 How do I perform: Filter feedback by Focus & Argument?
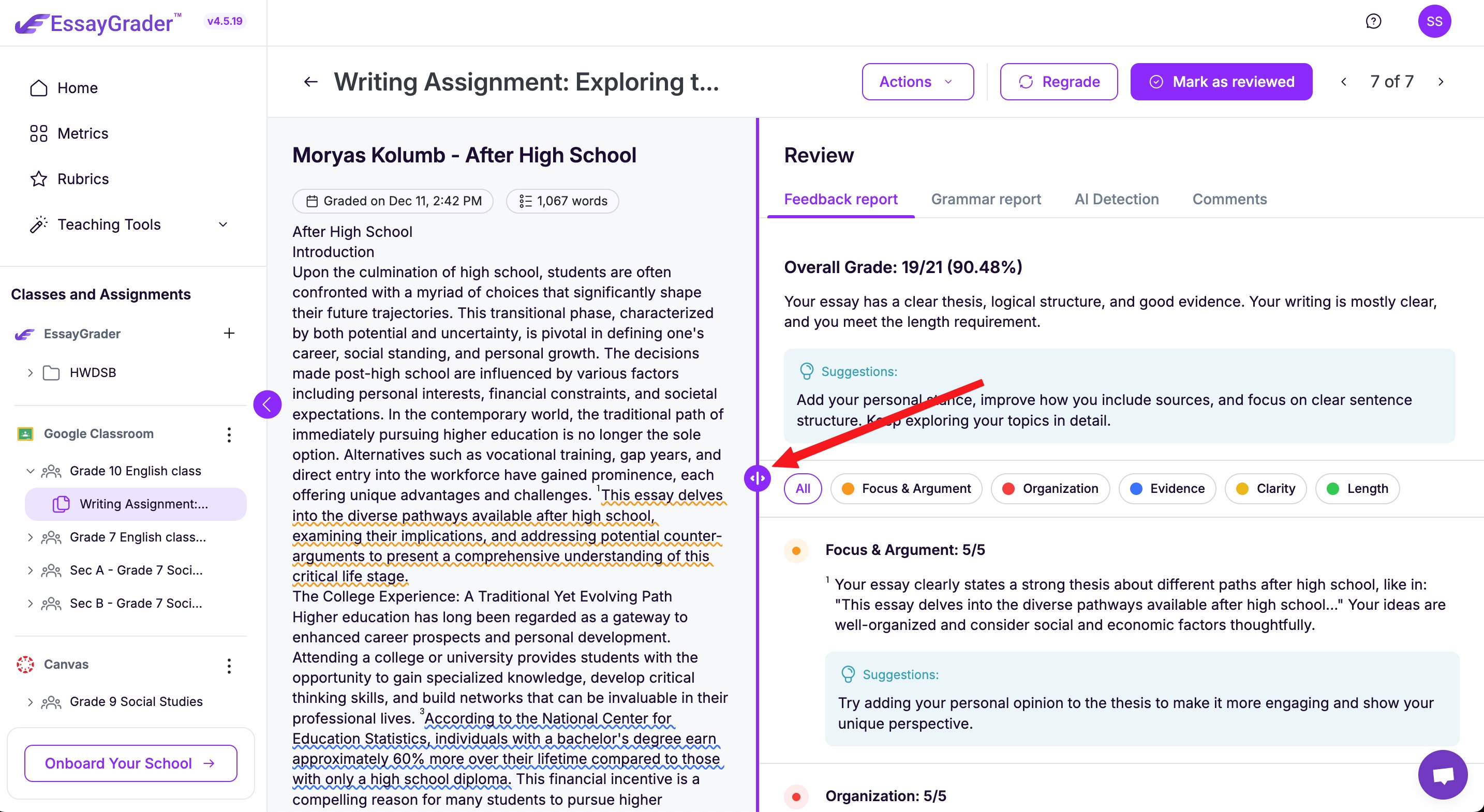[906, 488]
